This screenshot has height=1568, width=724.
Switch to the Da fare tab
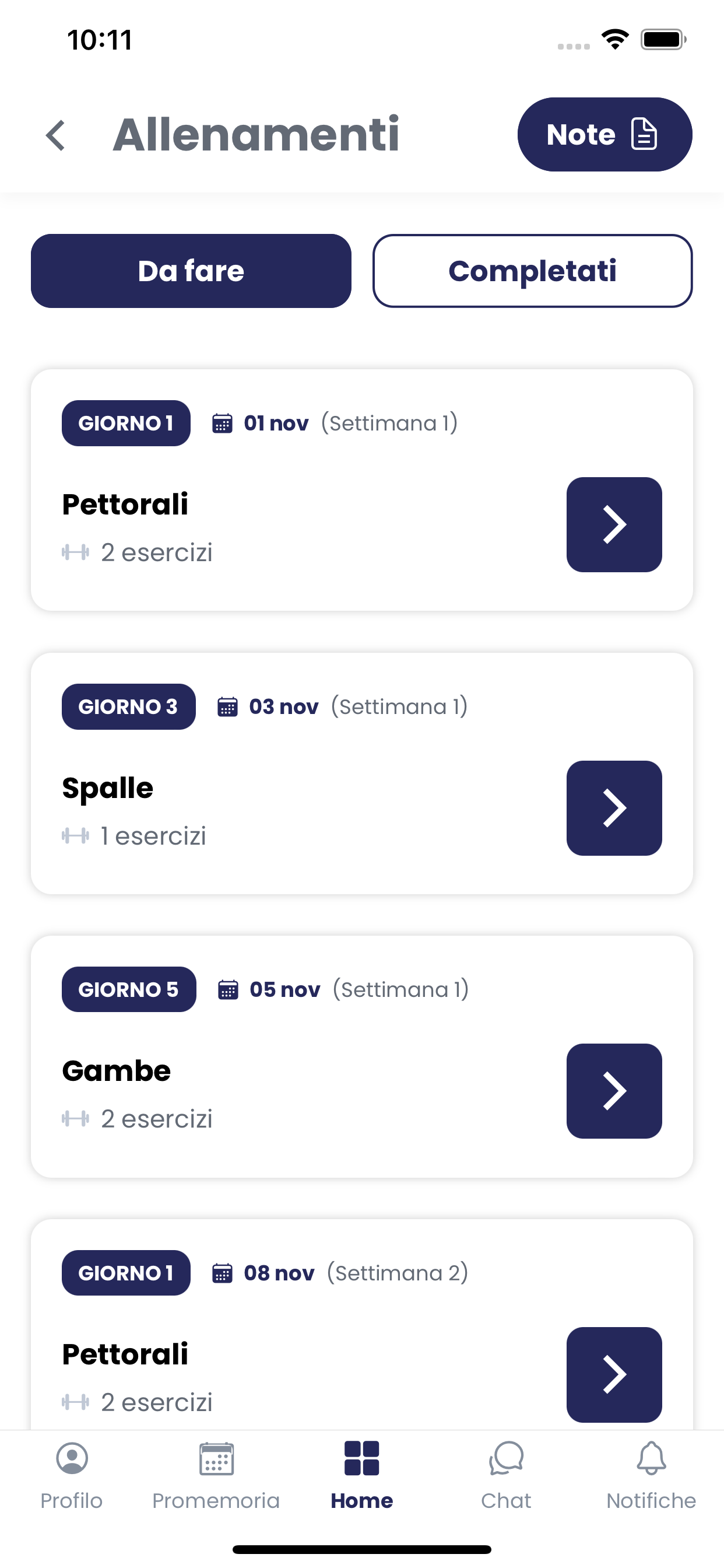pos(191,271)
